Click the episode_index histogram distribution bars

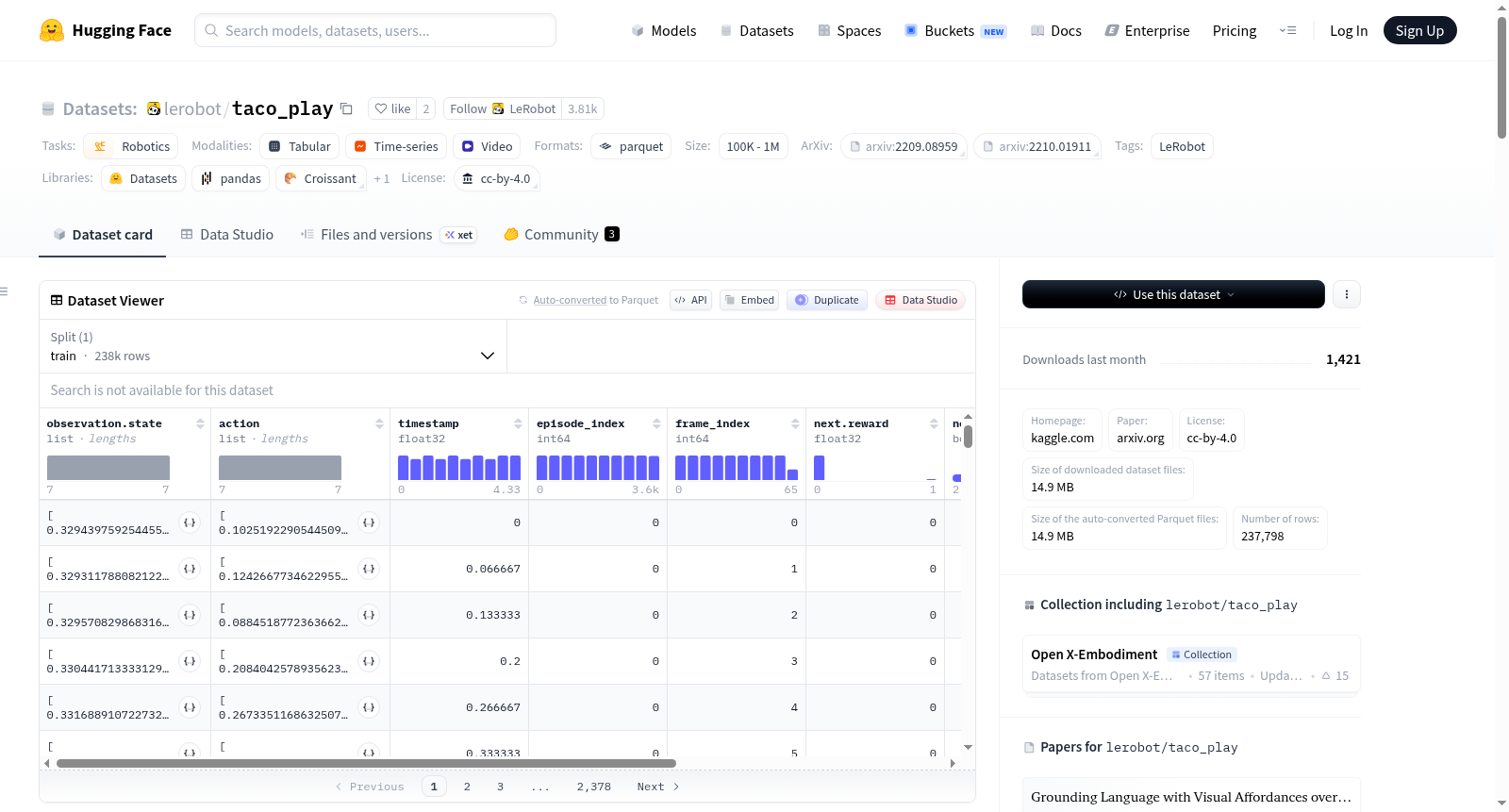598,468
